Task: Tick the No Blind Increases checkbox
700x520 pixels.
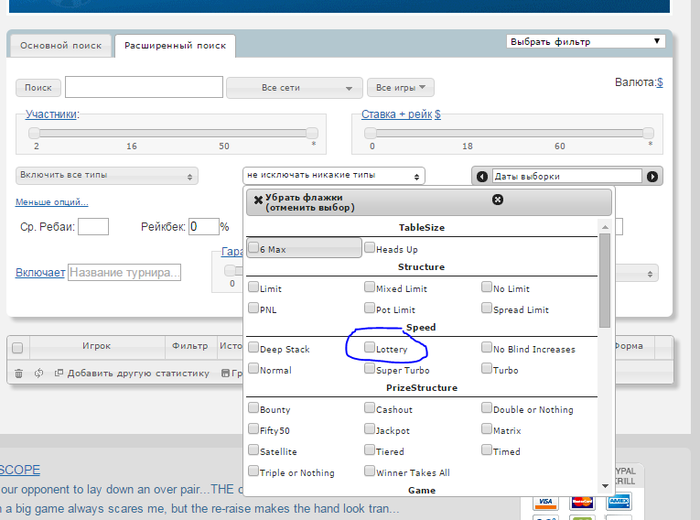Action: coord(486,347)
